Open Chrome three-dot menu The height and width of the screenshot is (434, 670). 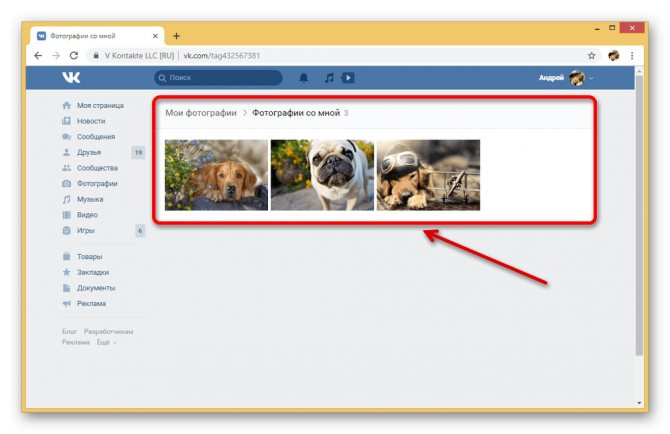(x=632, y=56)
